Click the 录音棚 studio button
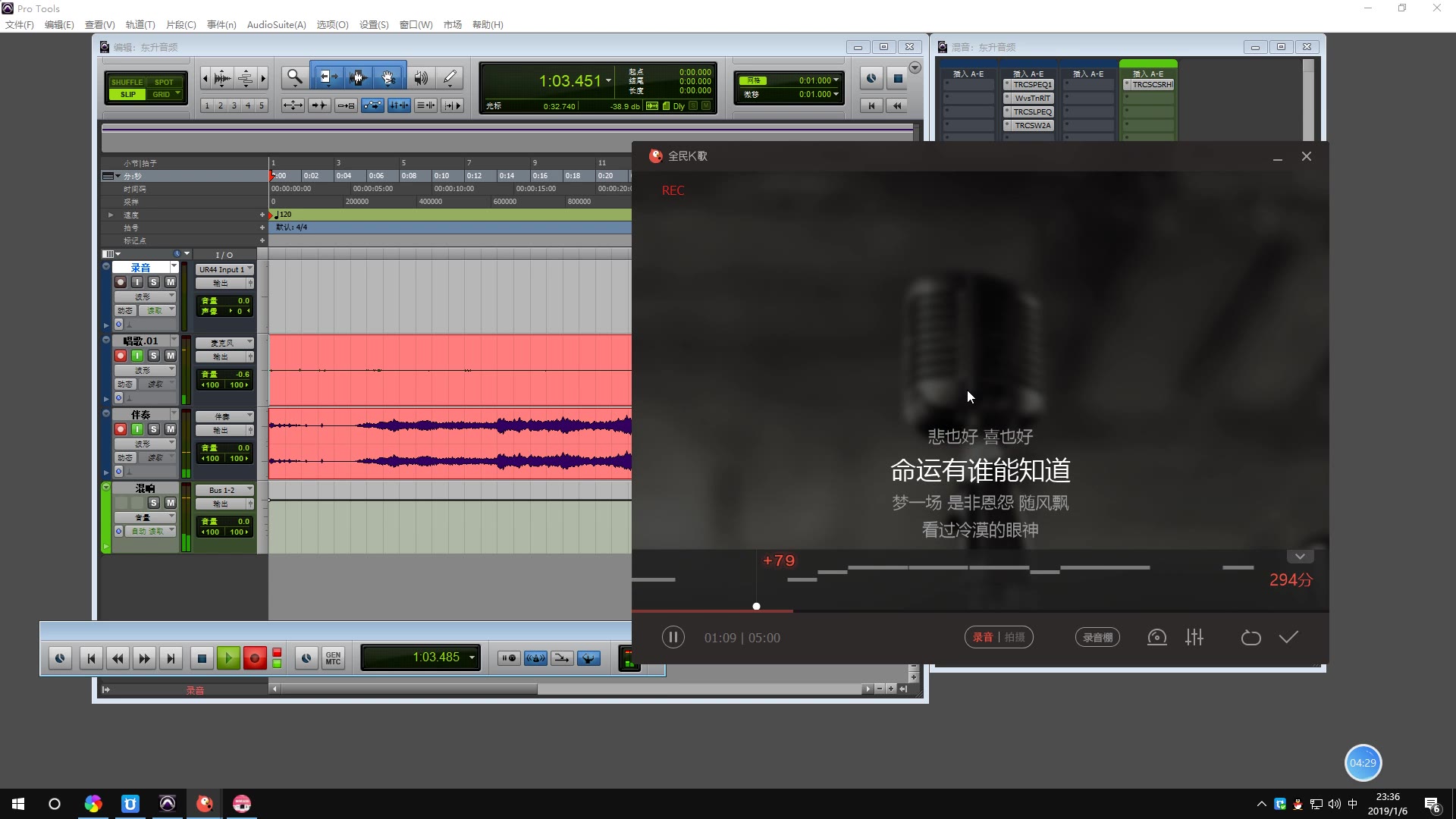Screen dimensions: 1456x819 tap(1097, 637)
